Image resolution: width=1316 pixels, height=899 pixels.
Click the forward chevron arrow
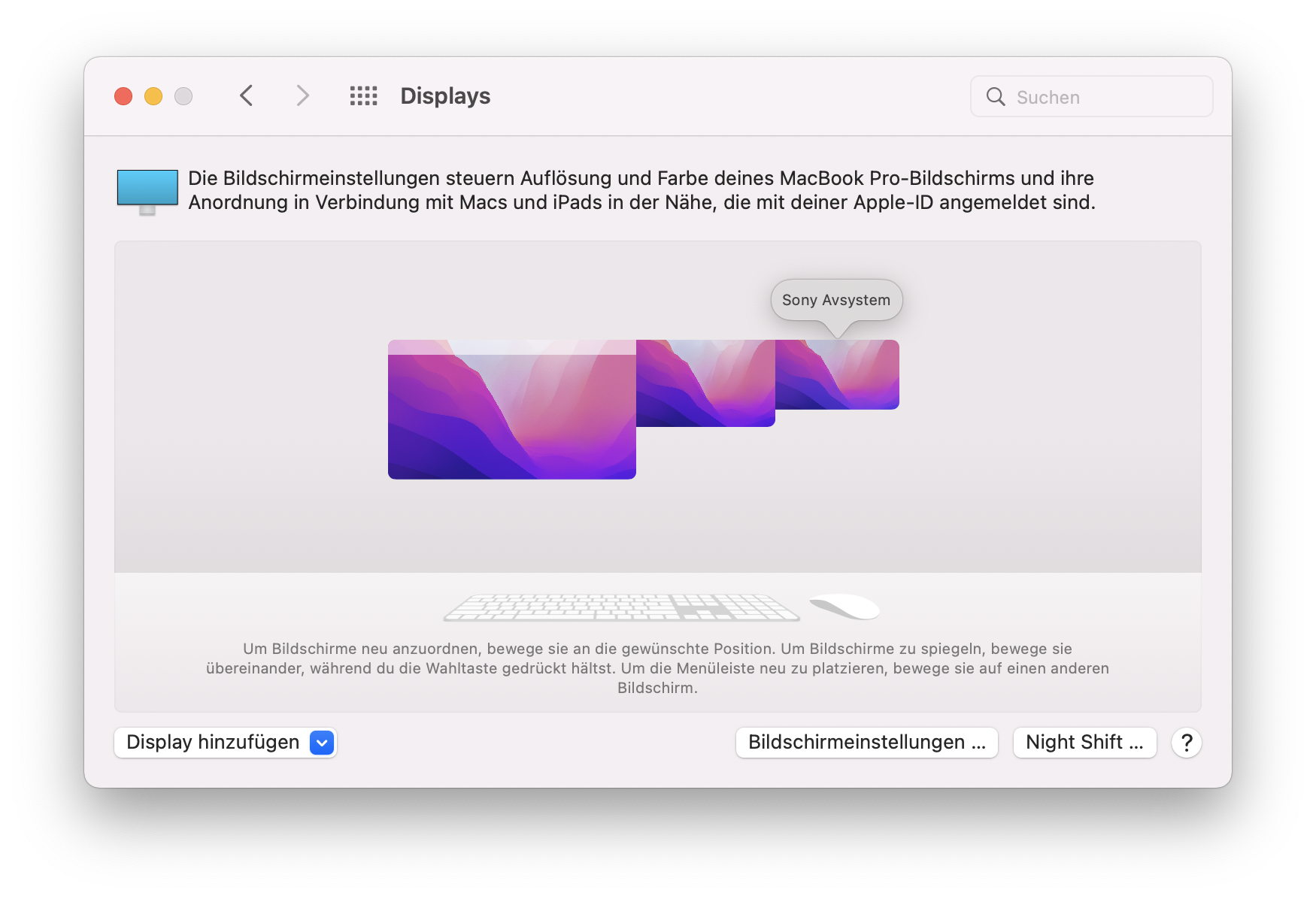pos(302,96)
